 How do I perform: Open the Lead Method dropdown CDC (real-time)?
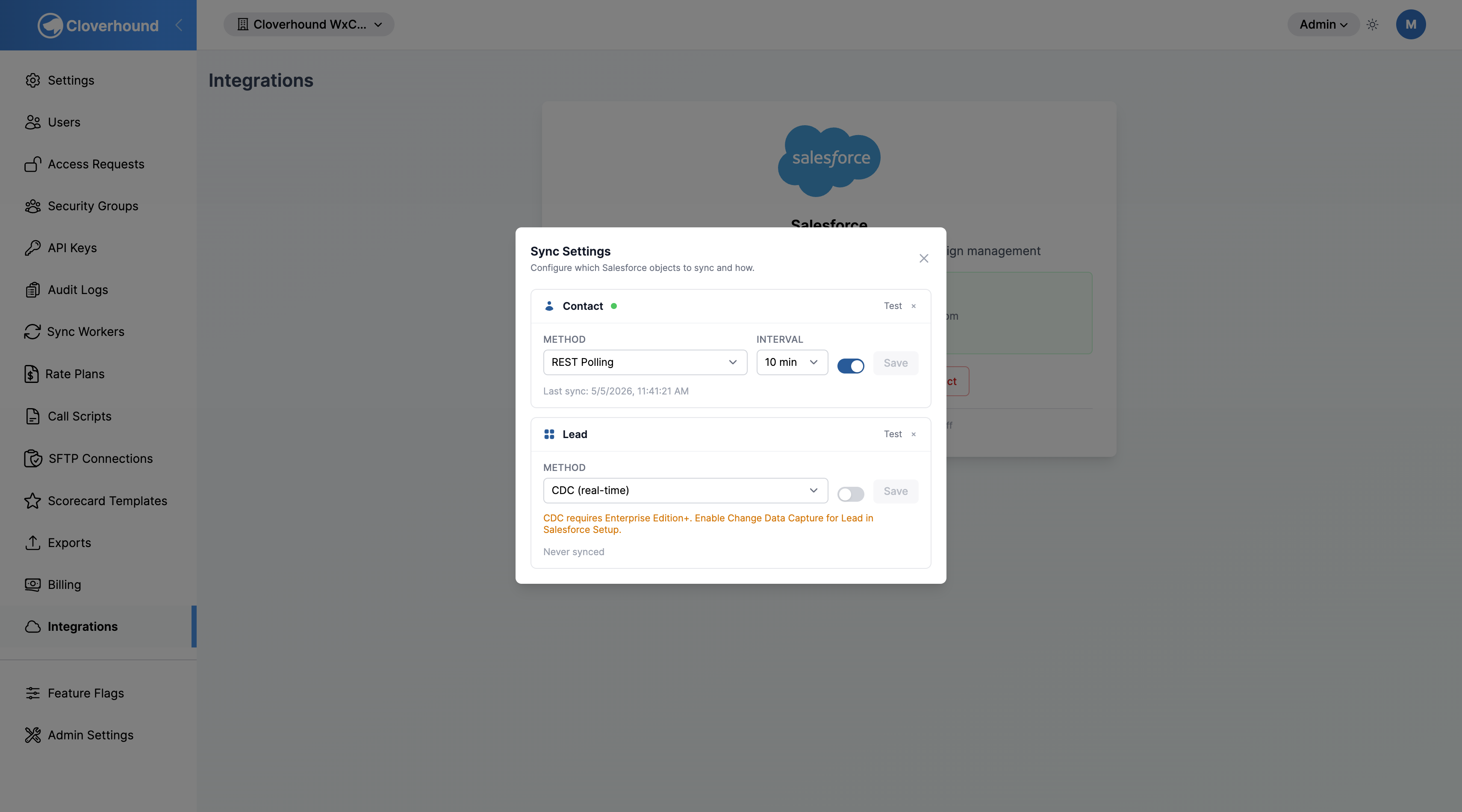[686, 490]
